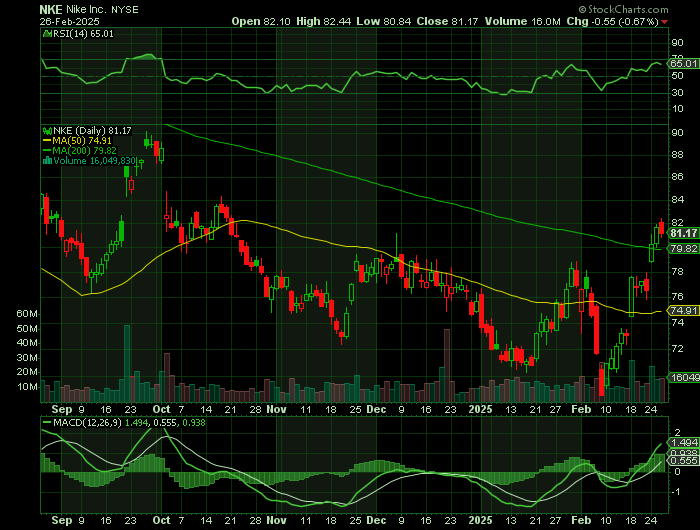Click the Chg -0.55 (-0.67%) value
Screen dimensions: 700x530
pyautogui.click(x=612, y=21)
